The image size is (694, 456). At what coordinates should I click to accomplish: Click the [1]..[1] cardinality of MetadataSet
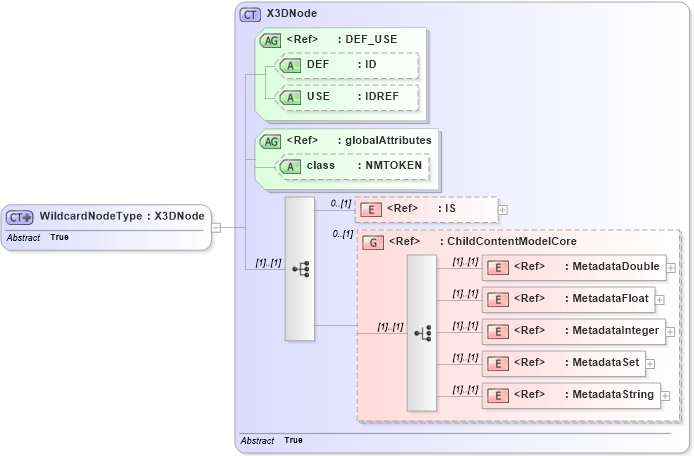pyautogui.click(x=465, y=358)
